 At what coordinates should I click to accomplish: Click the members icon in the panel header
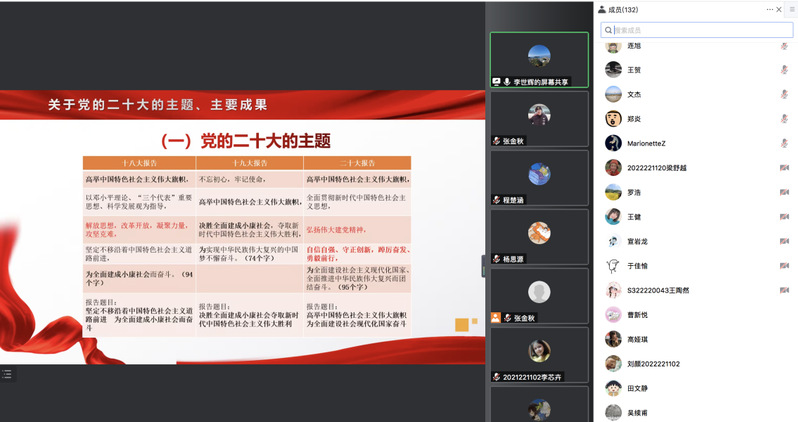pos(602,9)
